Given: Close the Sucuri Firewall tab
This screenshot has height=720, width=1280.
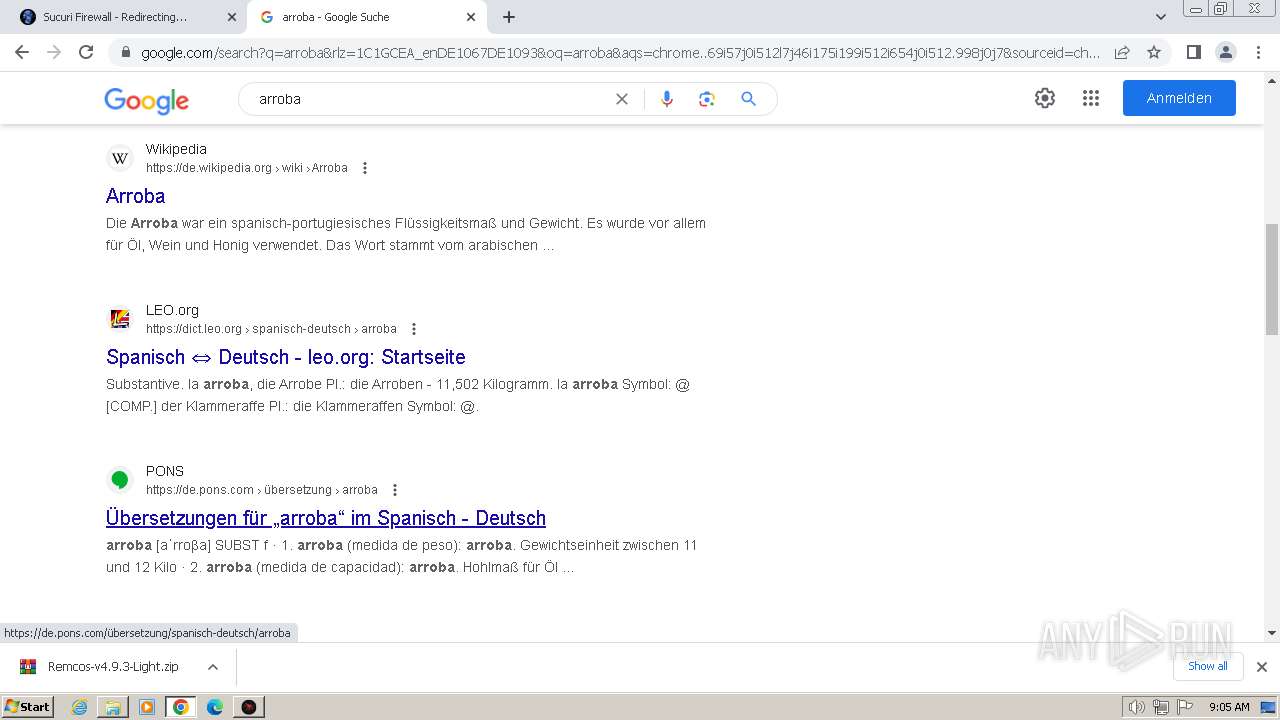Looking at the screenshot, I should (231, 17).
